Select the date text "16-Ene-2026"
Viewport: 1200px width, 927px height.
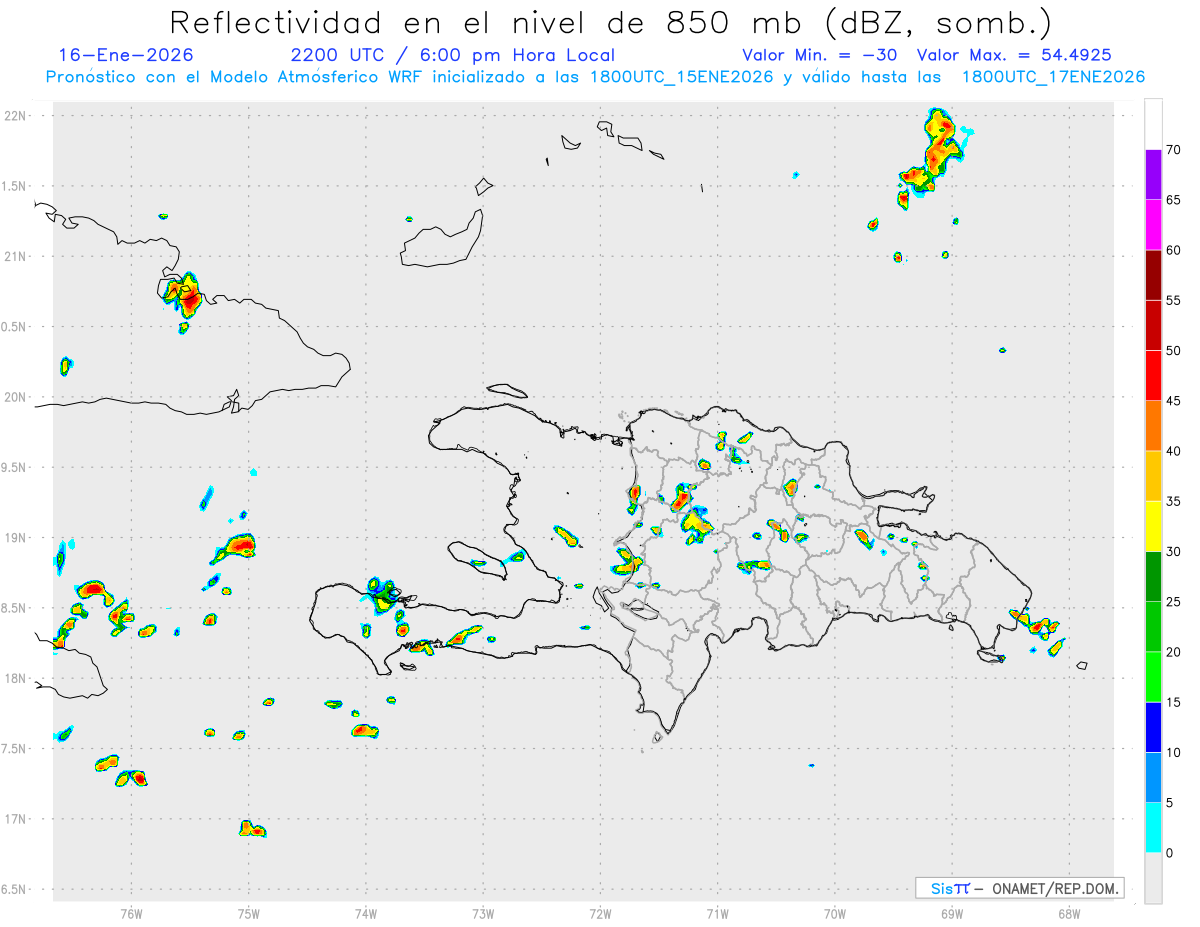click(x=126, y=55)
